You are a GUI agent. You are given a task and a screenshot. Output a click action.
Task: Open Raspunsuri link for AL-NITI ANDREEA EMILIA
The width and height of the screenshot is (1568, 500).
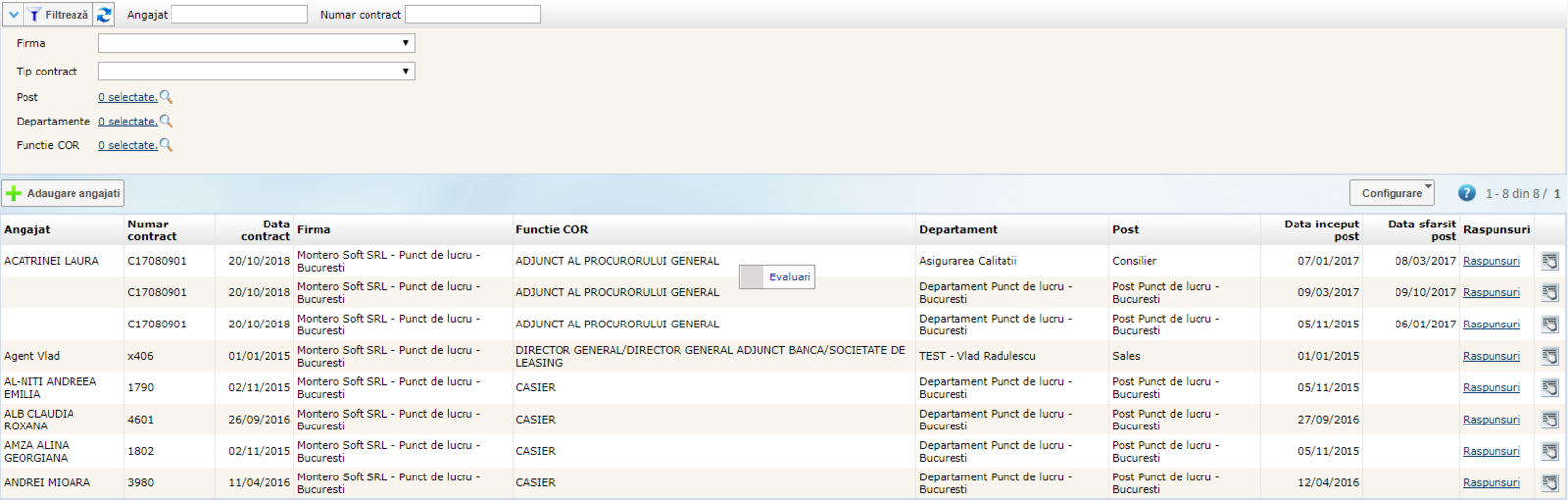point(1491,387)
